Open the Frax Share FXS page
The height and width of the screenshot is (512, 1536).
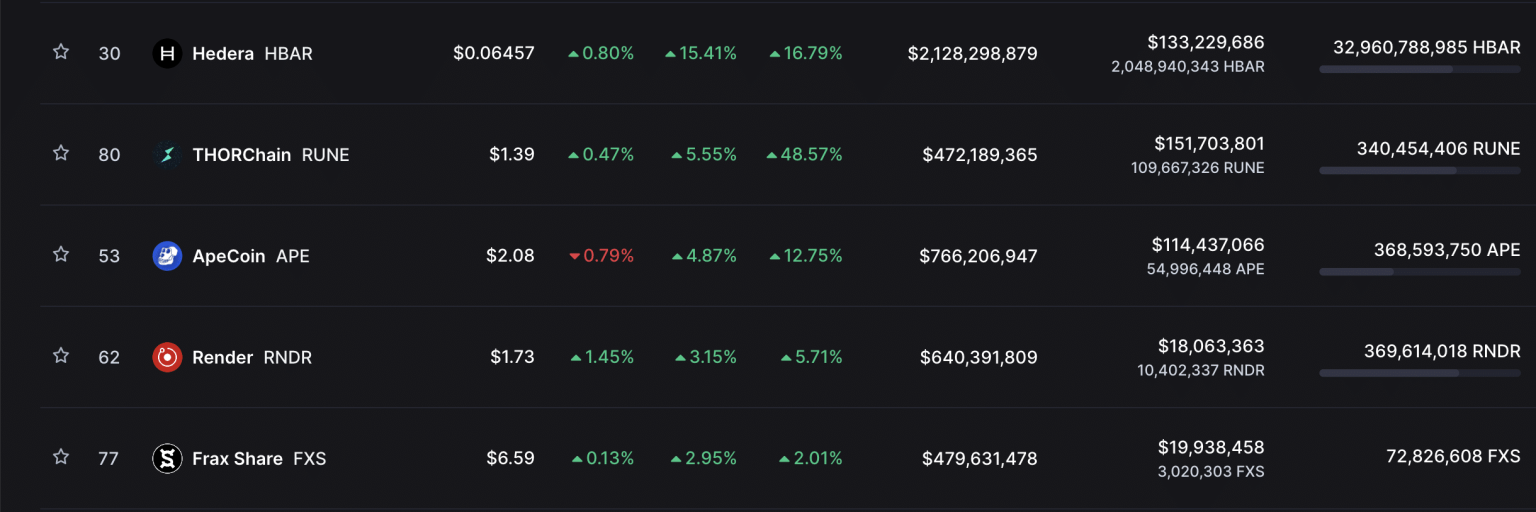237,459
